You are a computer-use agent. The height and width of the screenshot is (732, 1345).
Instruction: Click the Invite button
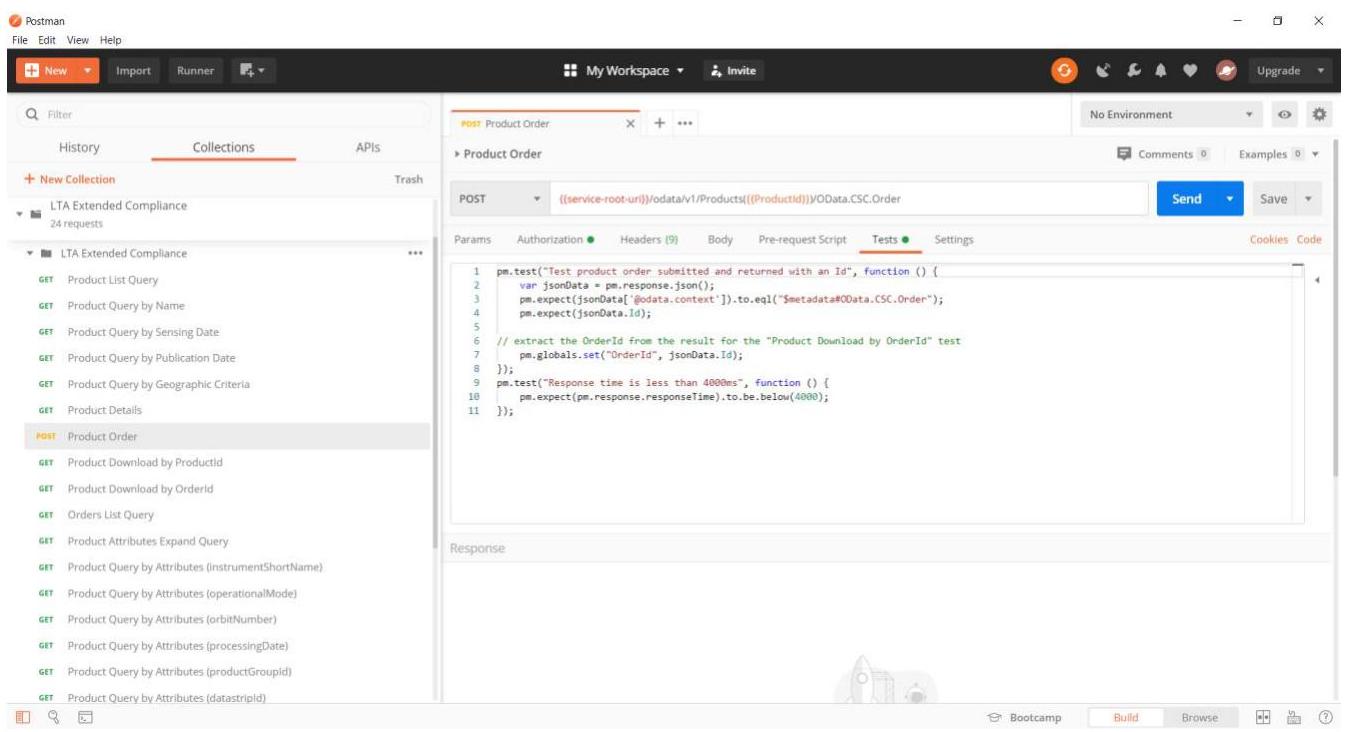[734, 71]
